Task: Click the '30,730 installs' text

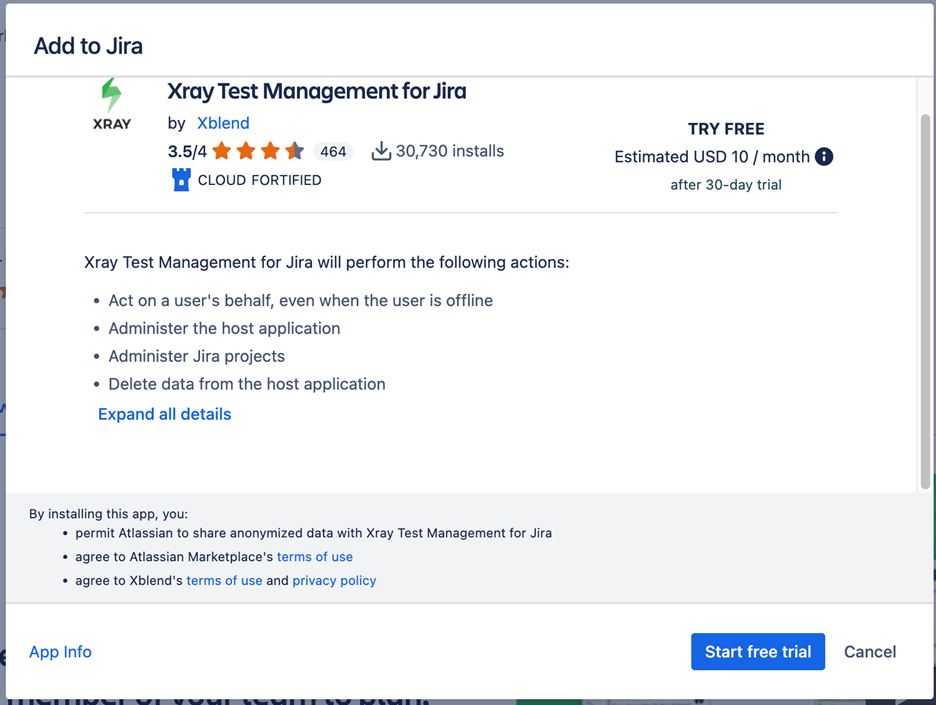Action: (450, 151)
